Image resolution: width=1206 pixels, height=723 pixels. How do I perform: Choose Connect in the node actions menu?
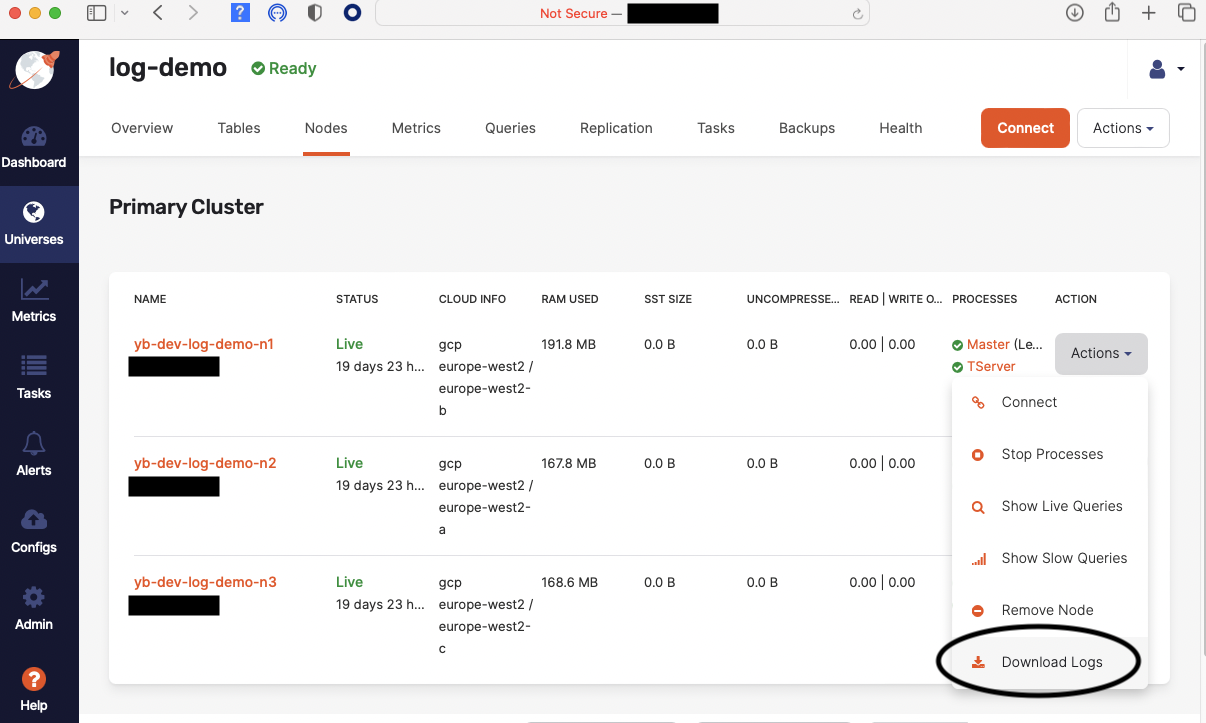[x=1050, y=402]
